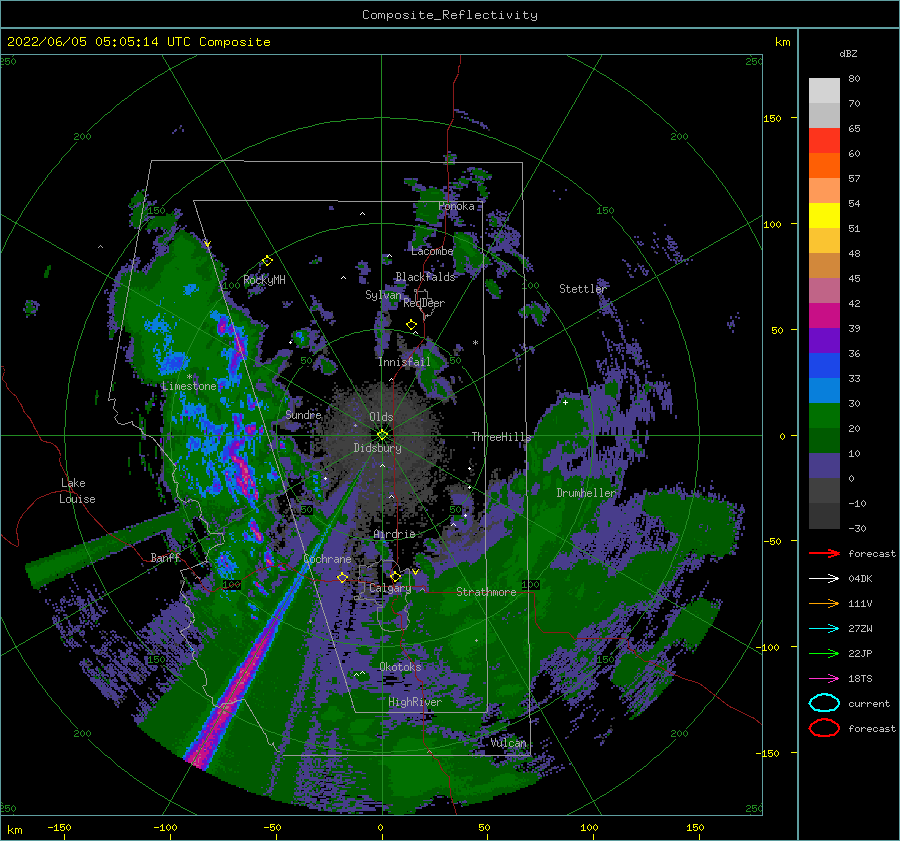This screenshot has height=841, width=900.
Task: Click the Stettler city label
Action: [x=583, y=289]
